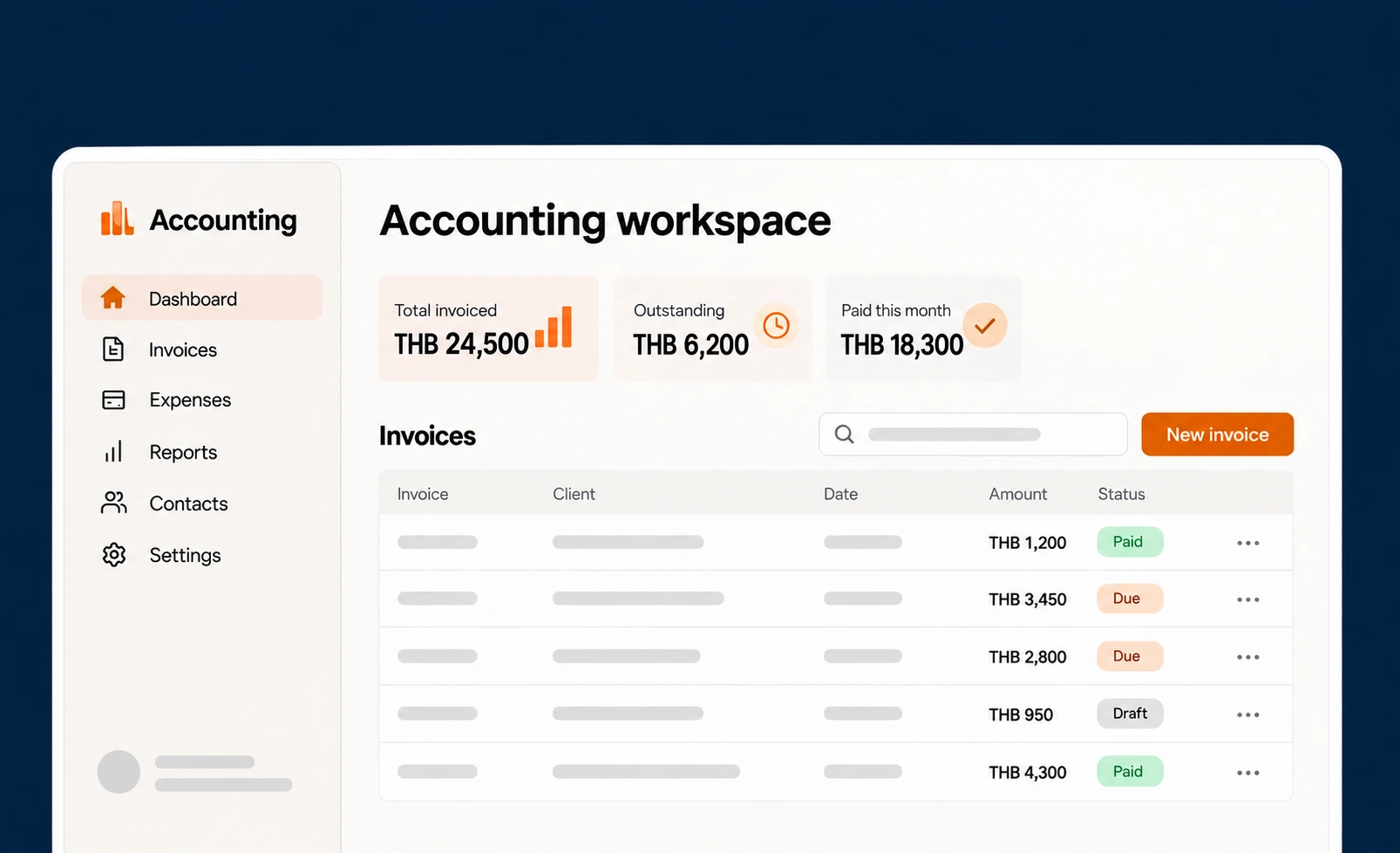Open Invoices label in sidebar navigation
This screenshot has height=853, width=1400.
183,350
